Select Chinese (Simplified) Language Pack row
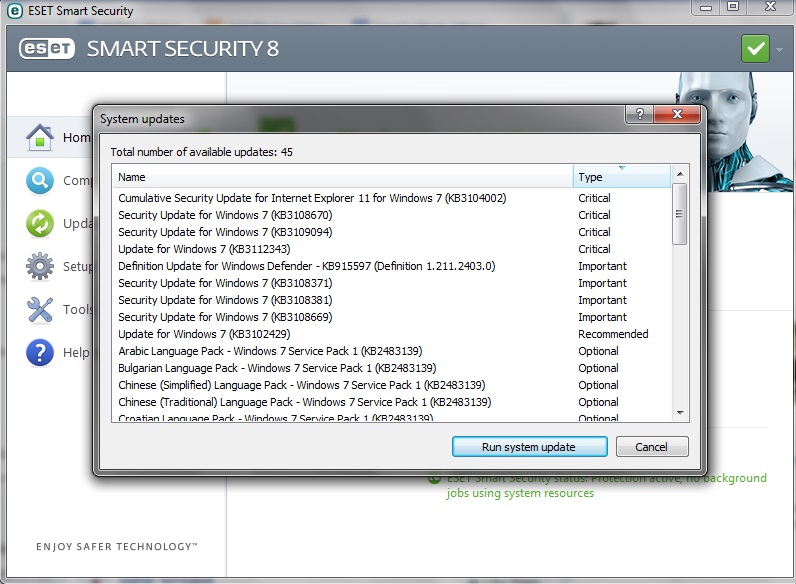This screenshot has height=584, width=796. [x=392, y=385]
